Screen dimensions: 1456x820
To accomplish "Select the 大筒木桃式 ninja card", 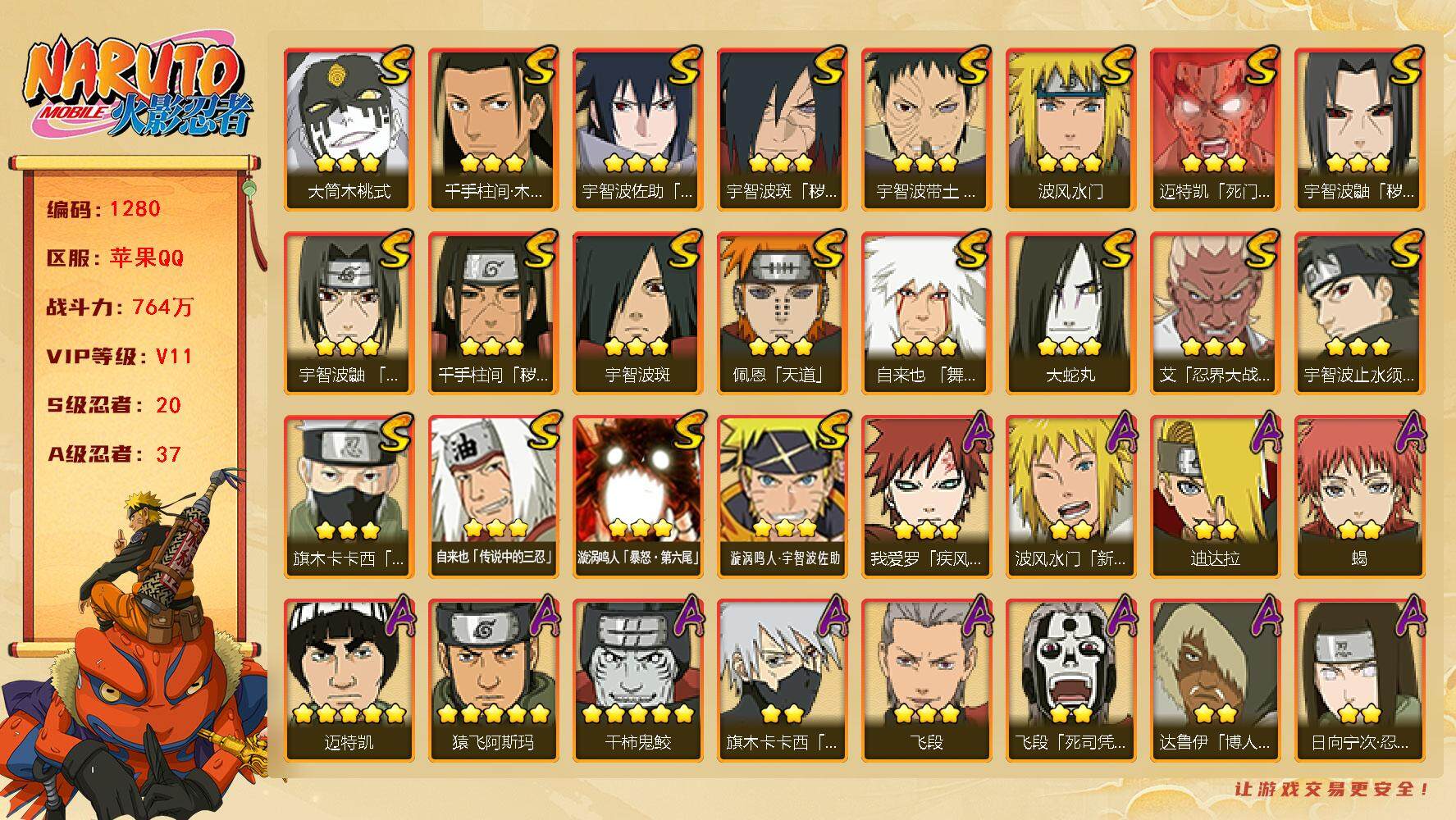I will tap(349, 130).
